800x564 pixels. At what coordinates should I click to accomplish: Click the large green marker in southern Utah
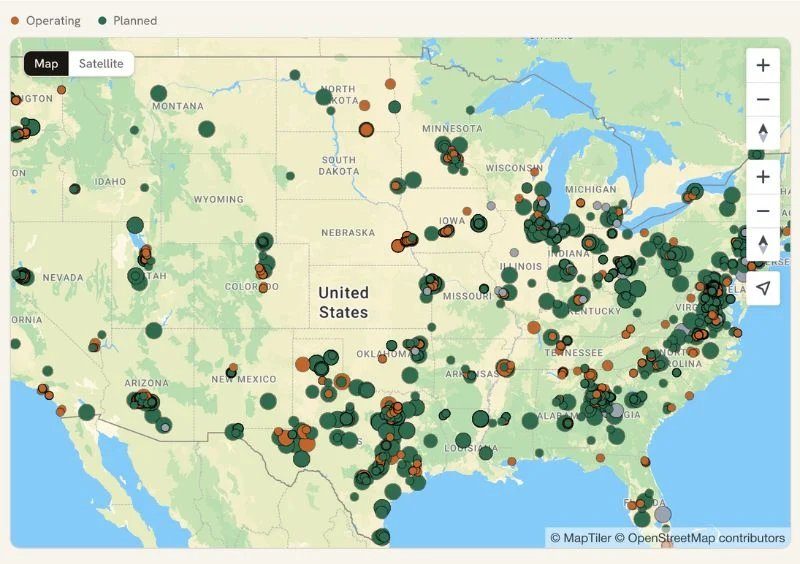point(154,330)
